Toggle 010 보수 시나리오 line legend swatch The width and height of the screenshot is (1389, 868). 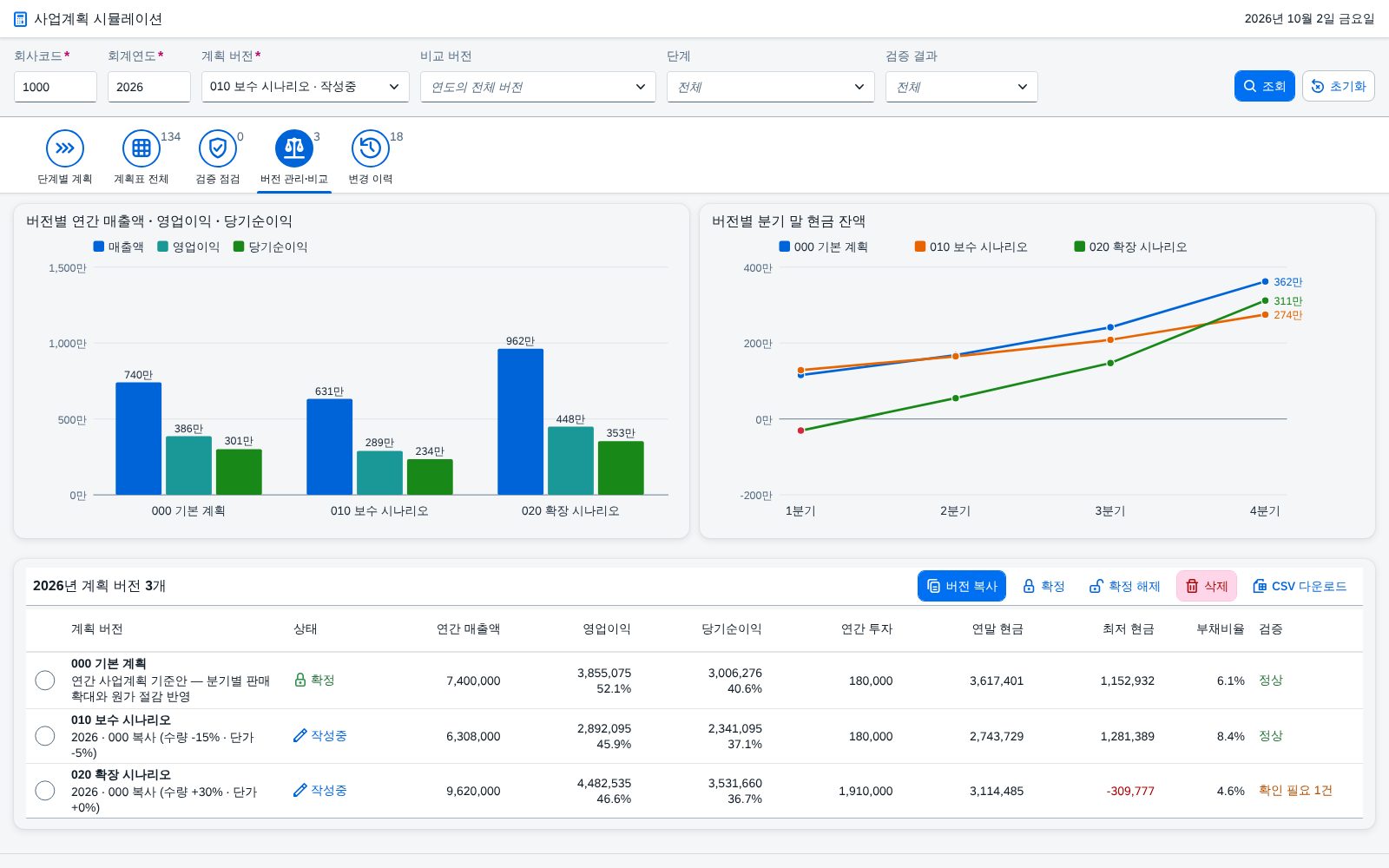[x=920, y=247]
